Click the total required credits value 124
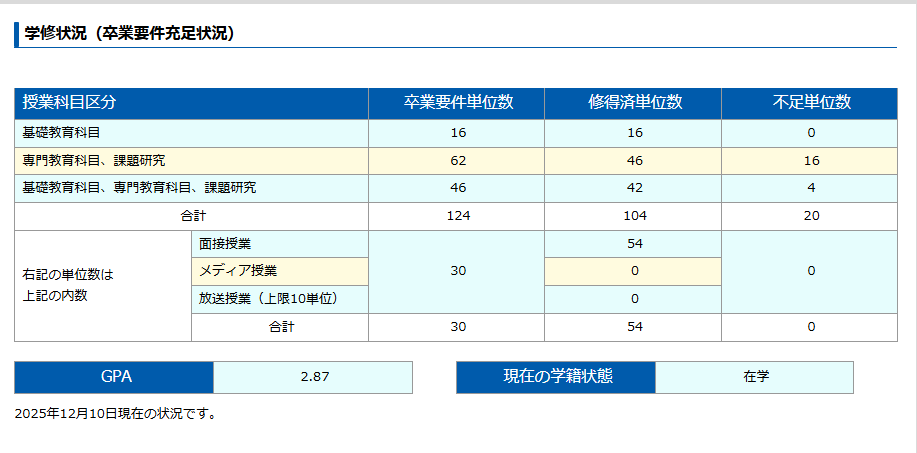Viewport: 917px width, 453px height. point(458,216)
